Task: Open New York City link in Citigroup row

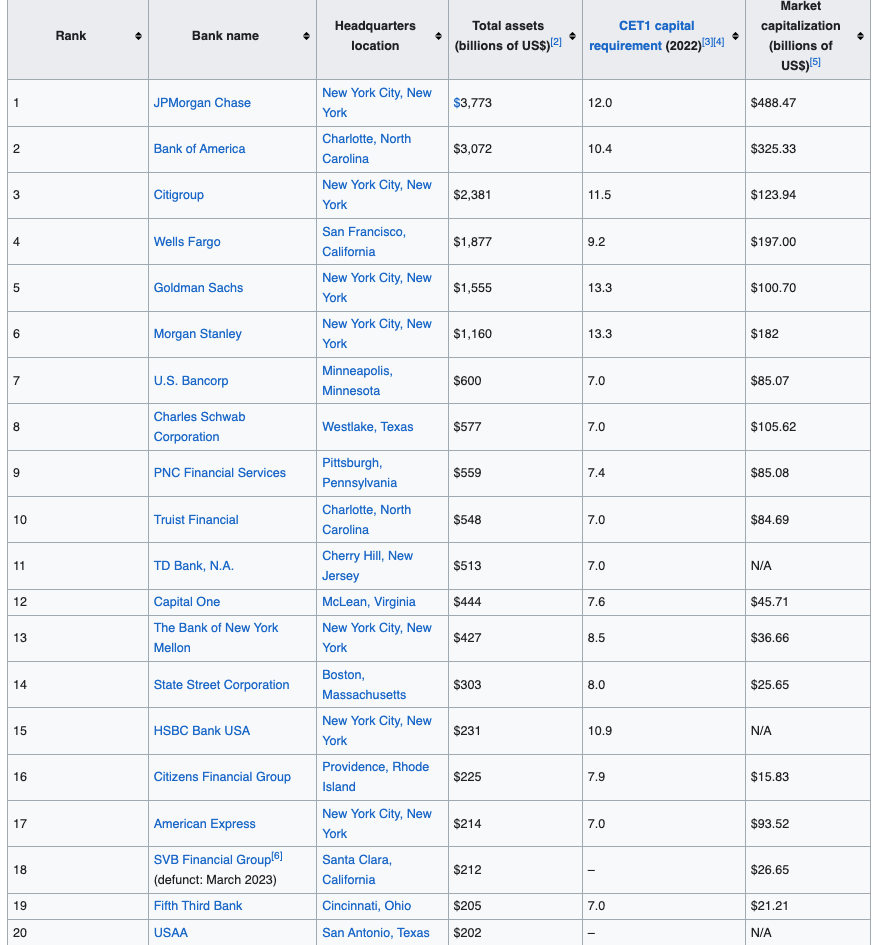Action: tap(377, 195)
